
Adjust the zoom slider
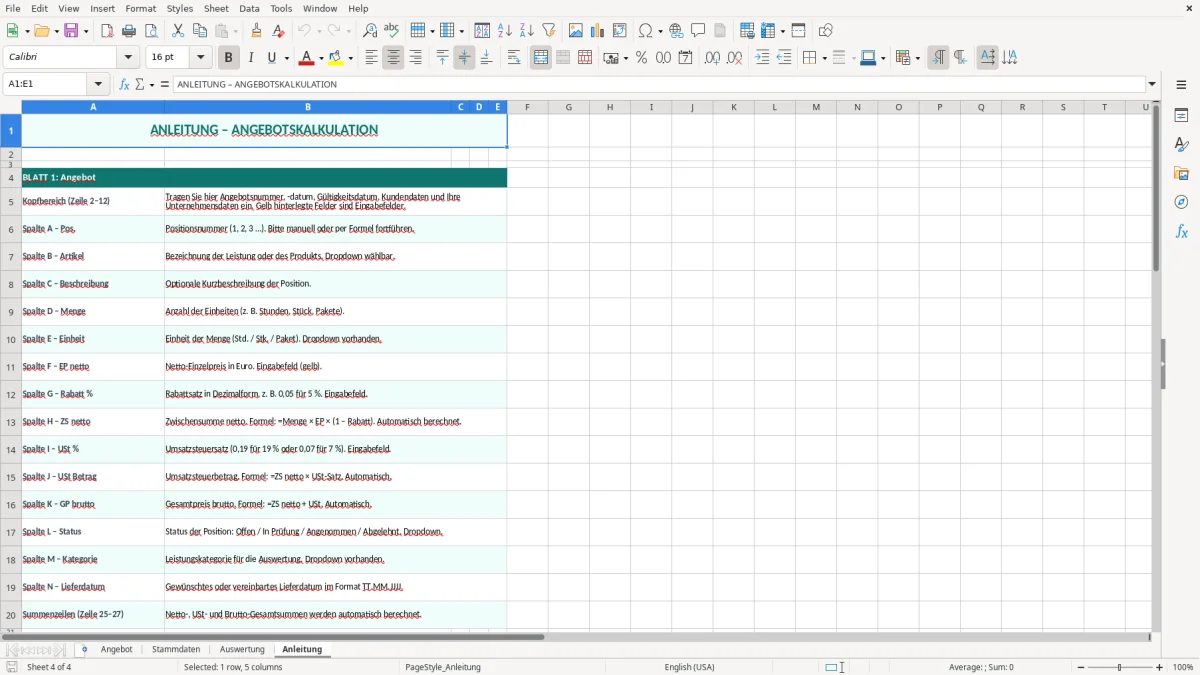tap(1119, 667)
